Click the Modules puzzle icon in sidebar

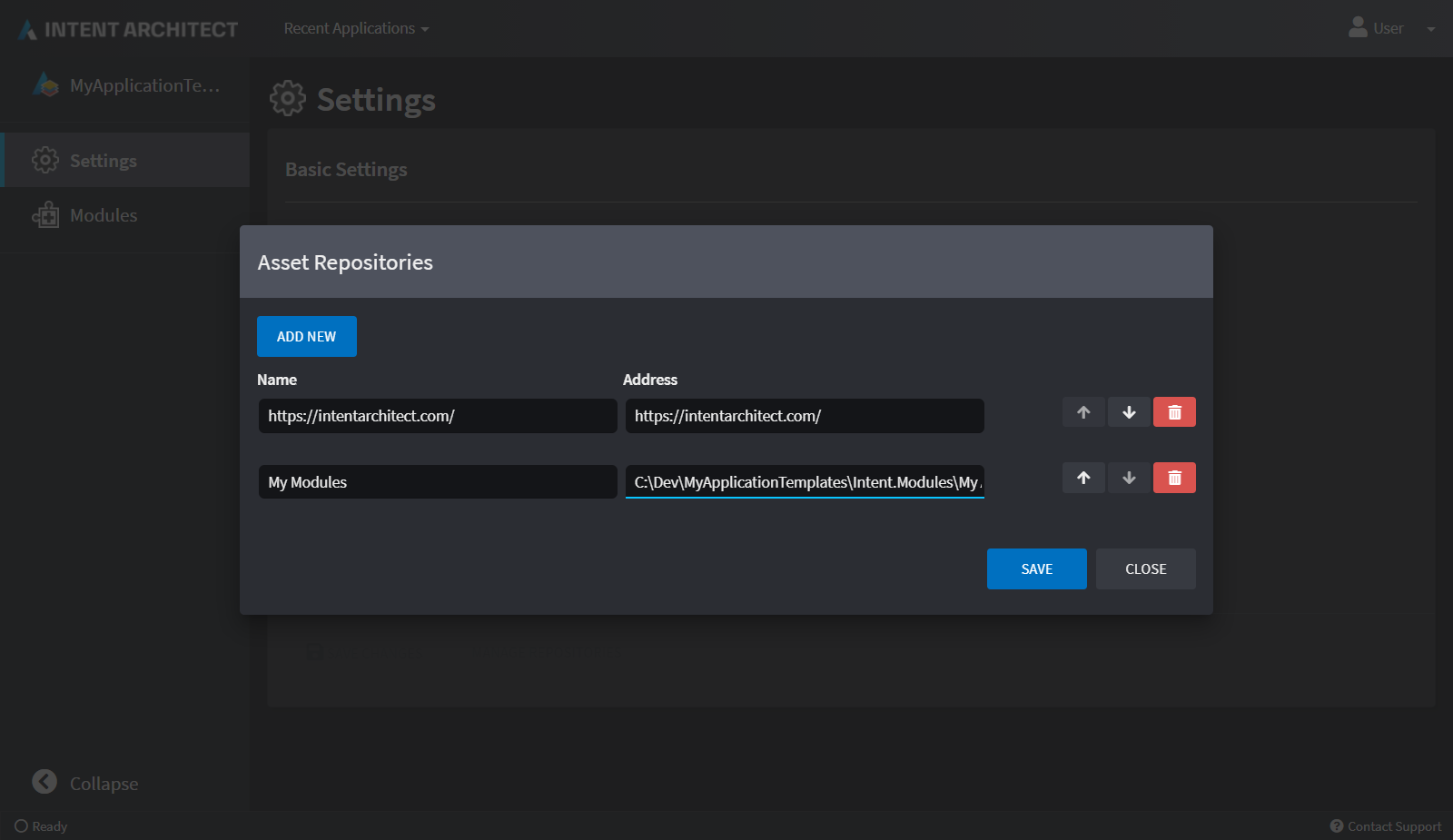click(x=44, y=215)
